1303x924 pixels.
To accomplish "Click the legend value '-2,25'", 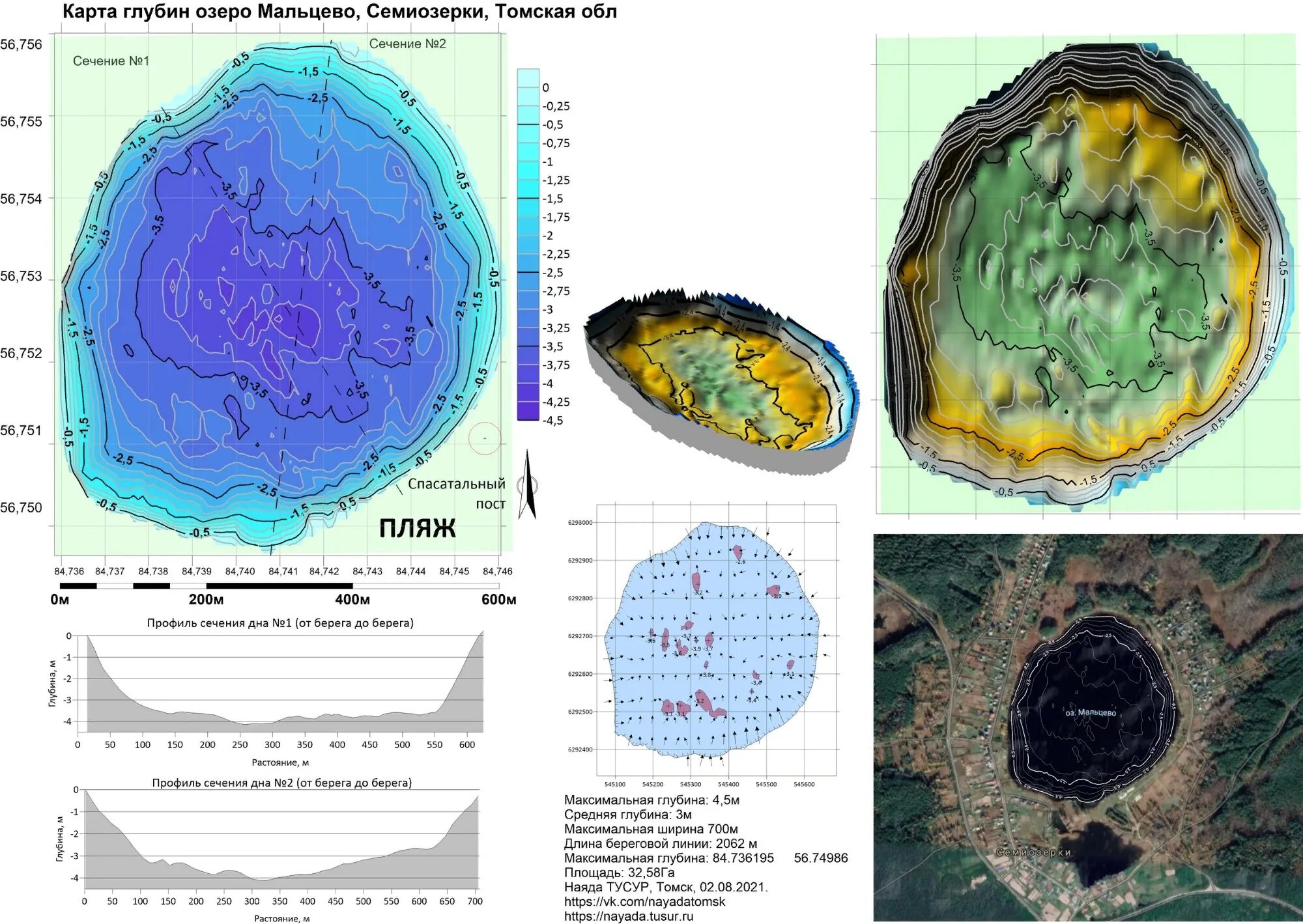I will click(556, 254).
